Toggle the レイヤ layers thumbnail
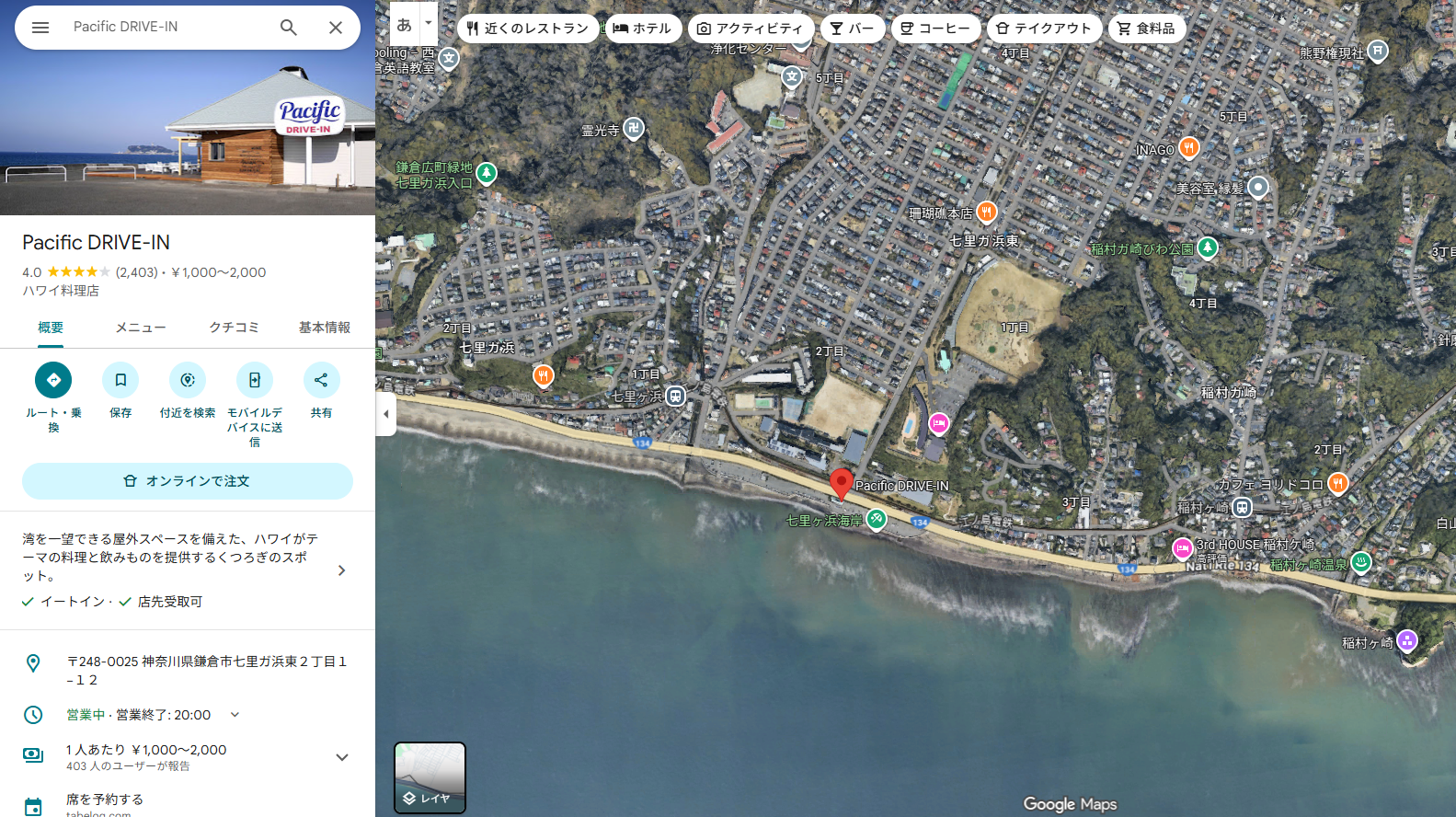Screen dimensions: 1456x817 pyautogui.click(x=430, y=777)
